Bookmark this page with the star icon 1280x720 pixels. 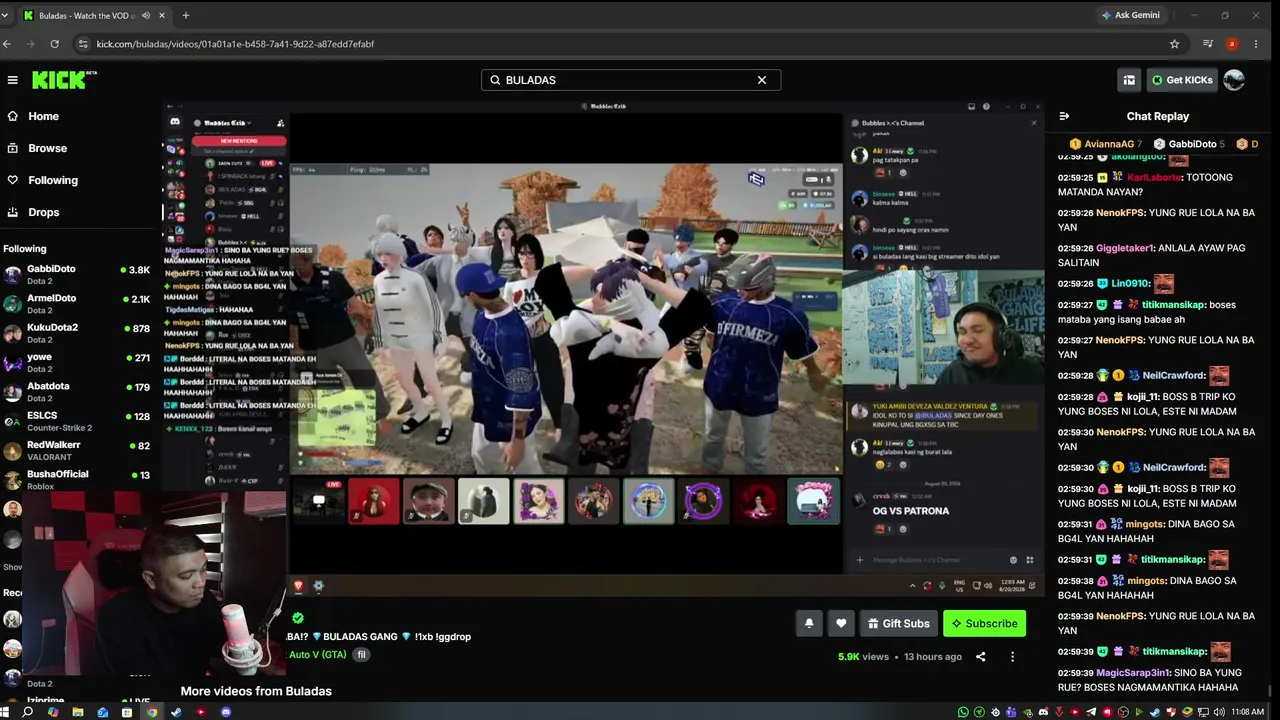[x=1174, y=44]
